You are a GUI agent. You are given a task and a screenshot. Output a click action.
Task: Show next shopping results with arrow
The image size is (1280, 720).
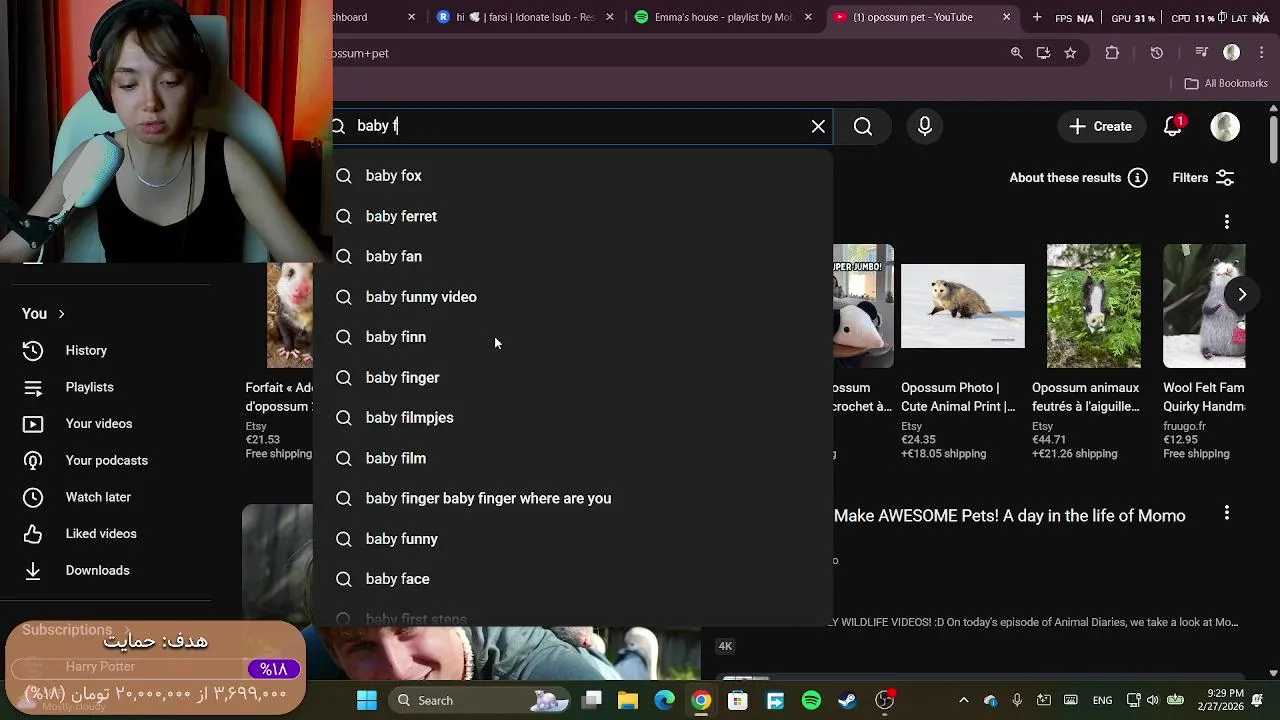pyautogui.click(x=1242, y=295)
